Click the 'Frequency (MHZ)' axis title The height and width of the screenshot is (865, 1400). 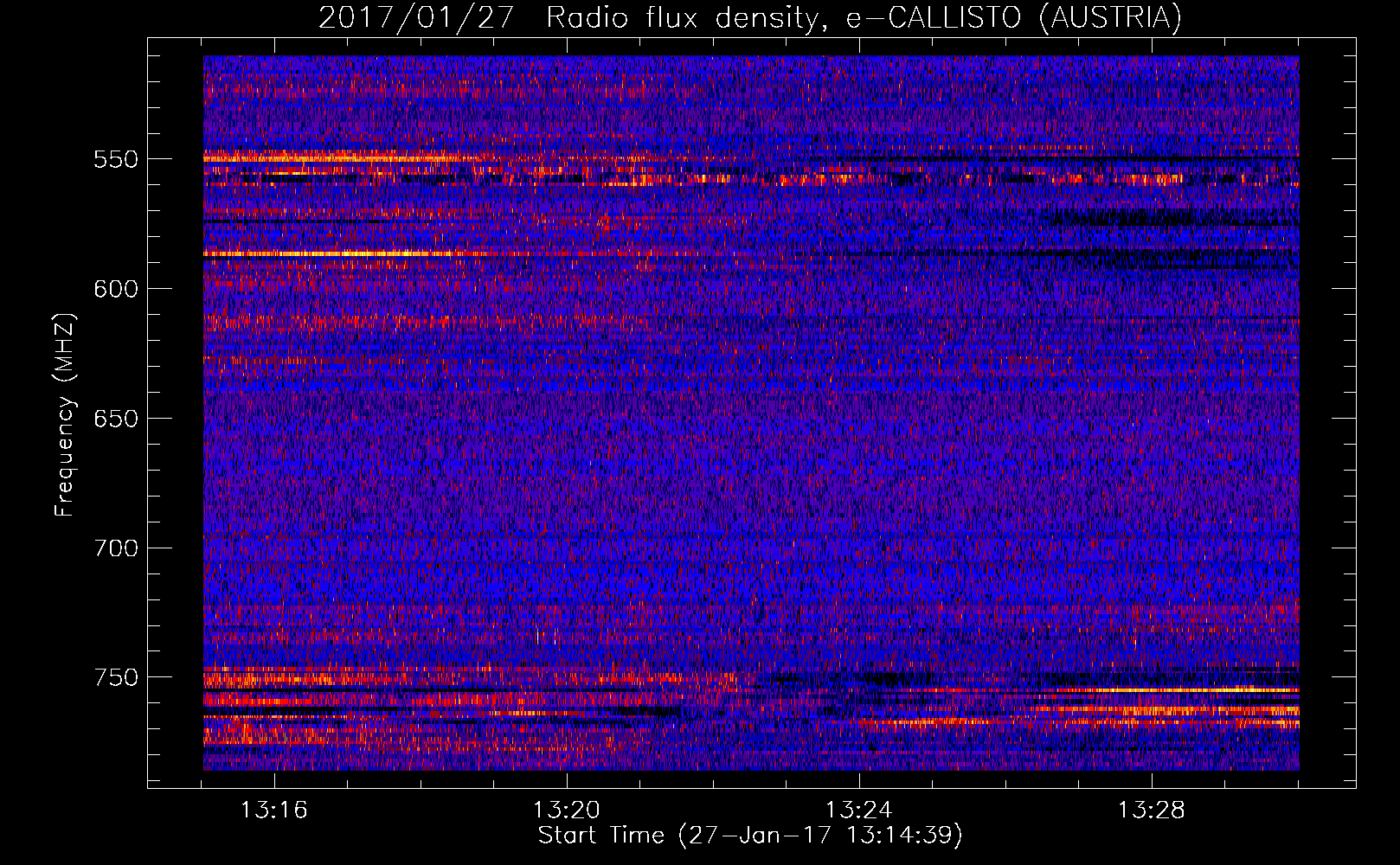pyautogui.click(x=65, y=414)
